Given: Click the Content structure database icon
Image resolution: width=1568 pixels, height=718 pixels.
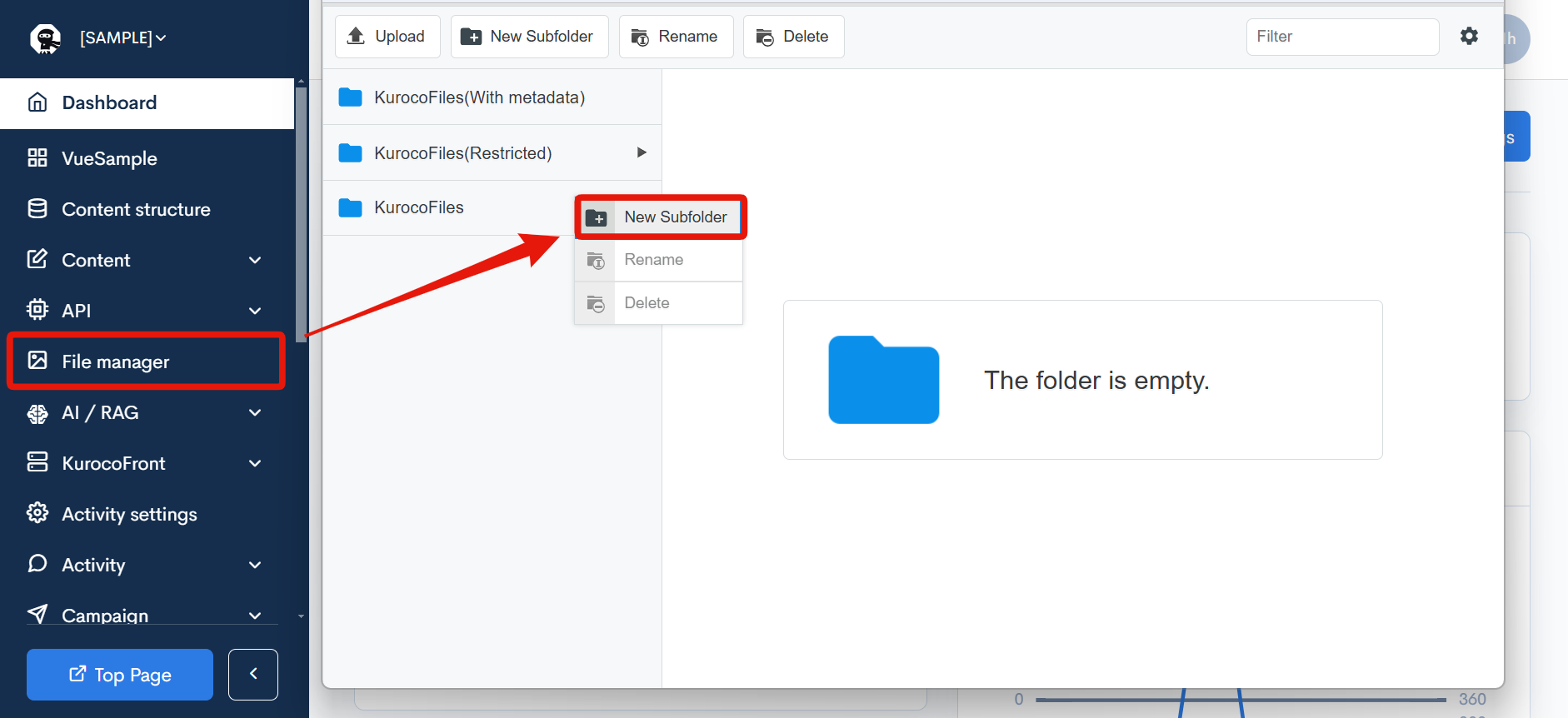Looking at the screenshot, I should 37,209.
